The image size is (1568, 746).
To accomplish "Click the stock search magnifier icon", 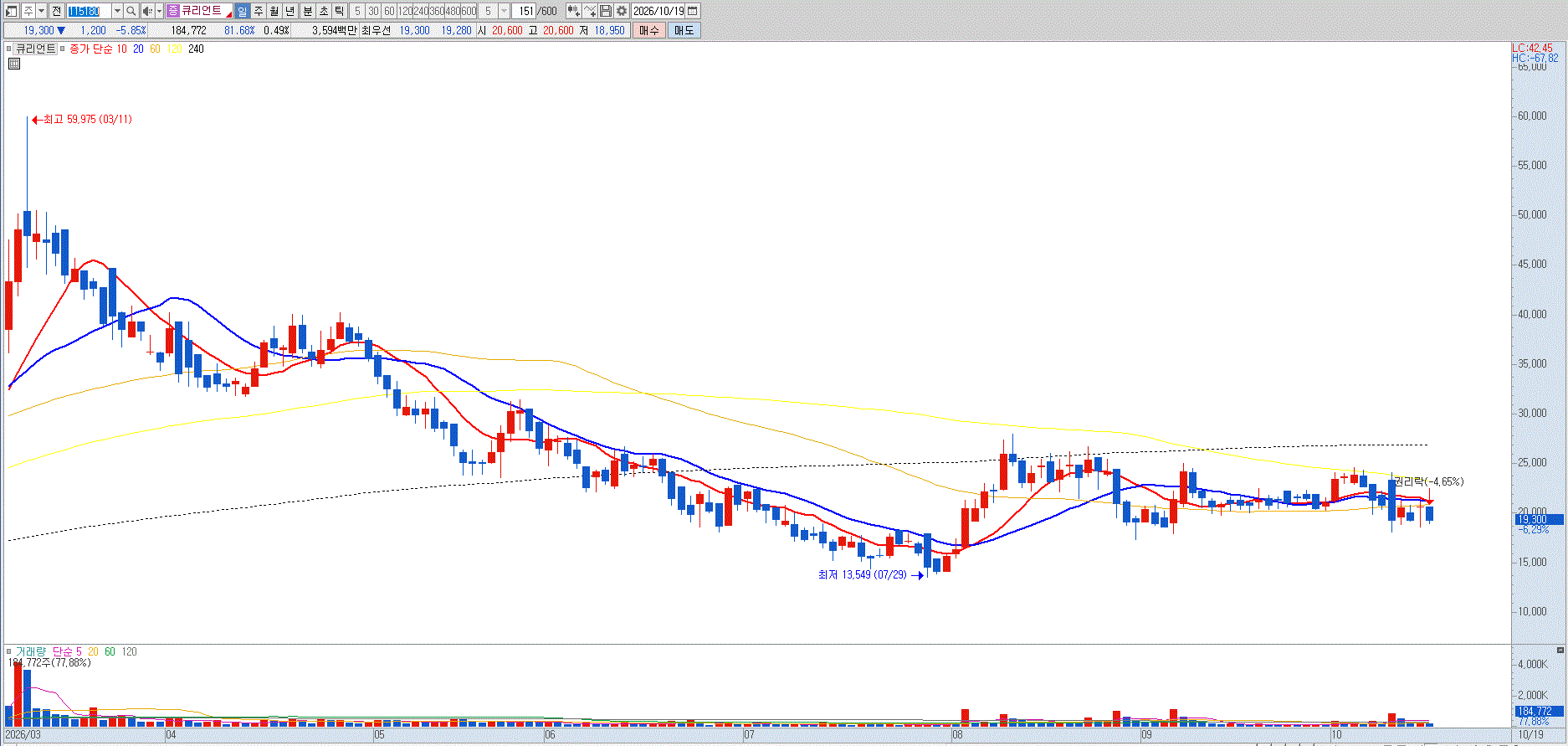I will tap(131, 11).
